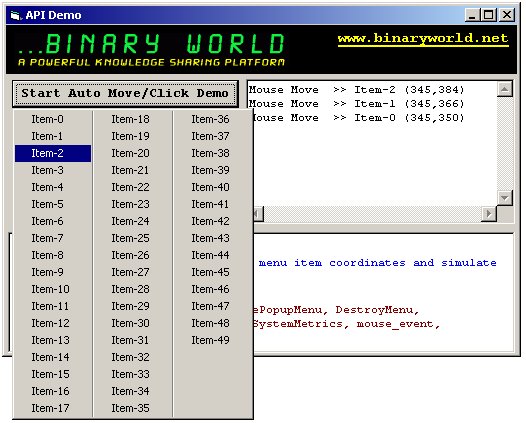
Task: Pick Item-22 from the popup menu
Action: click(133, 187)
